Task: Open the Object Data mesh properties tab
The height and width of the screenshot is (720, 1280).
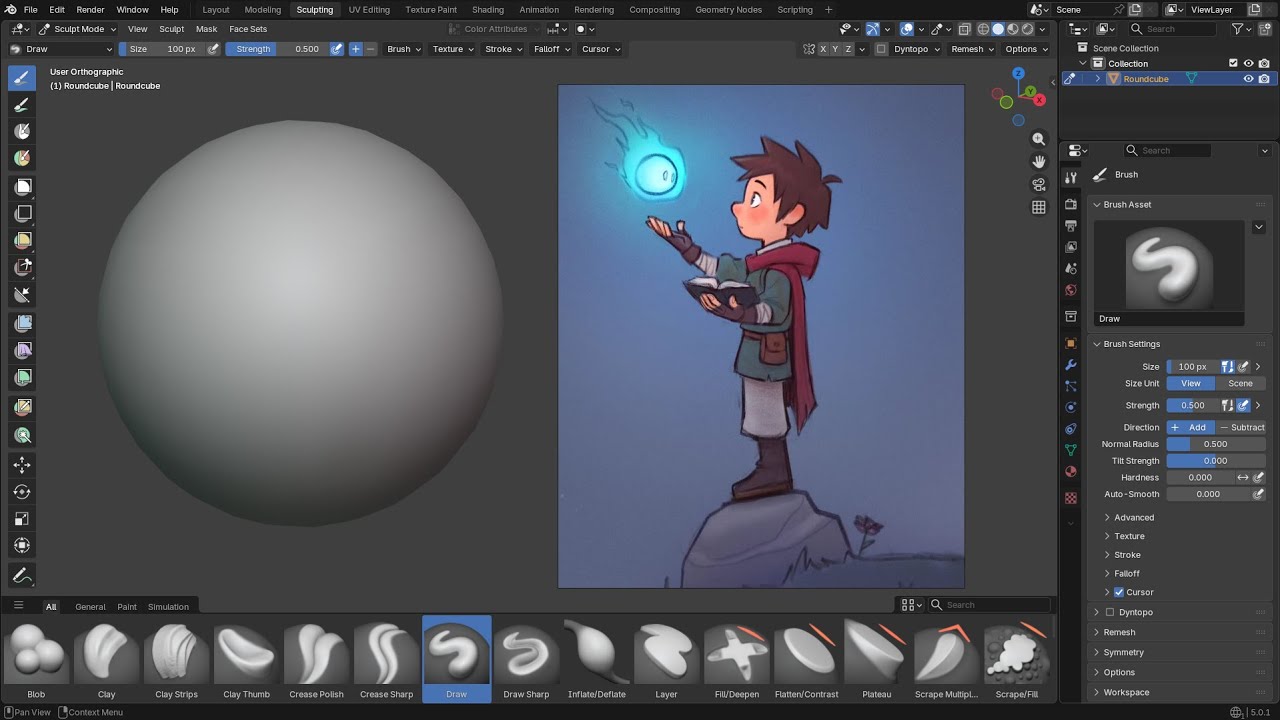Action: coord(1071,450)
